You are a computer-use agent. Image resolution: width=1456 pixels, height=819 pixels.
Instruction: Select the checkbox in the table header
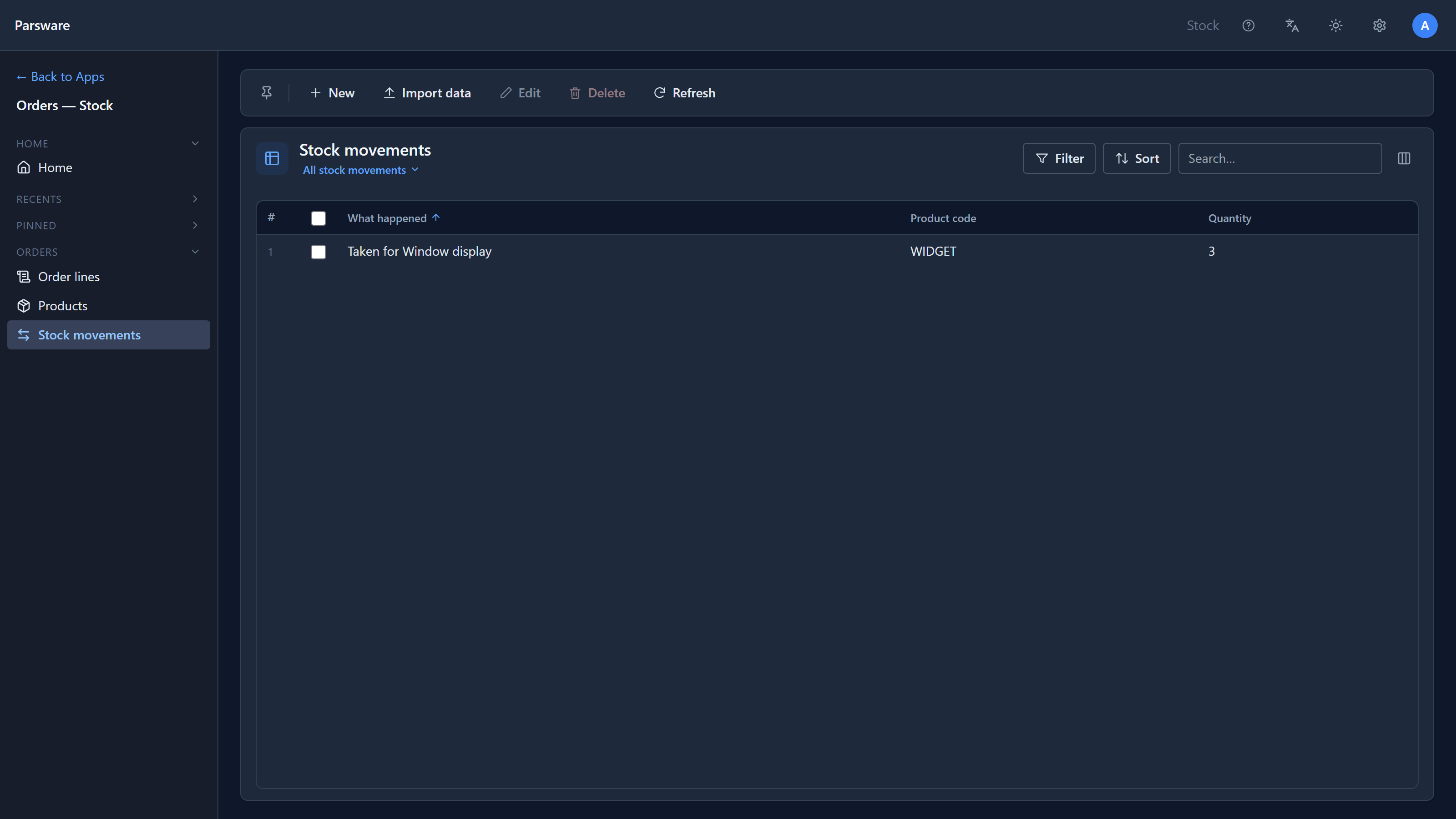click(318, 218)
